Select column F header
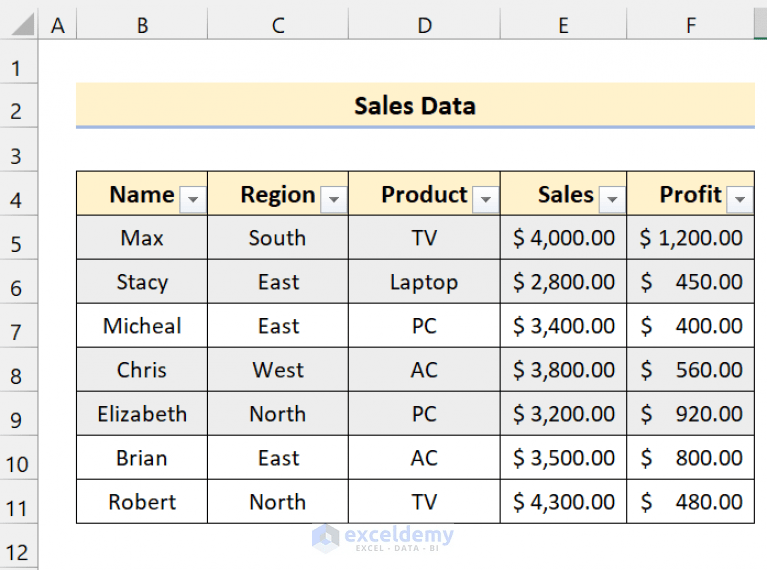This screenshot has height=570, width=767. coord(691,24)
